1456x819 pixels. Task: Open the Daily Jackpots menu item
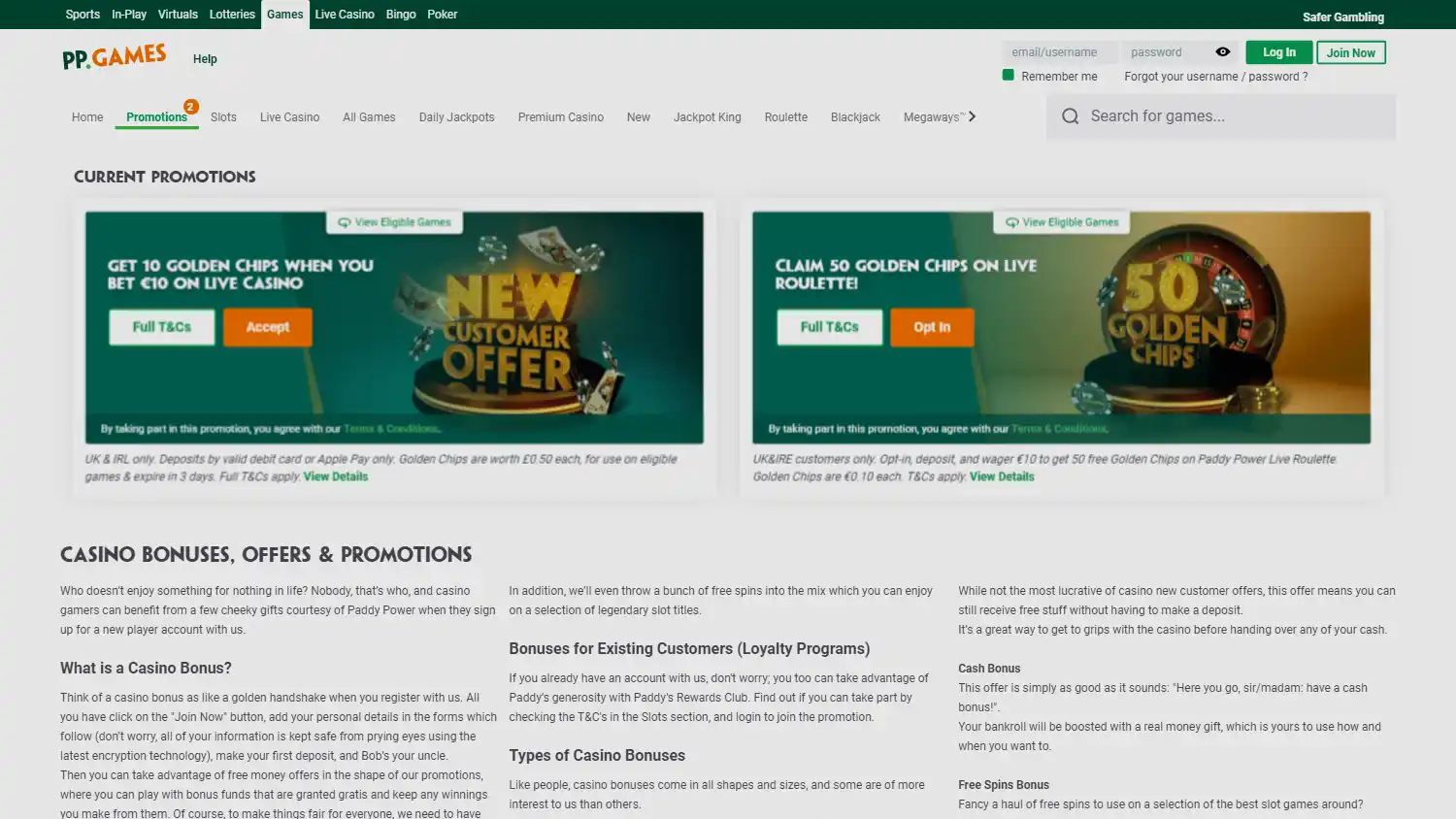click(x=457, y=117)
